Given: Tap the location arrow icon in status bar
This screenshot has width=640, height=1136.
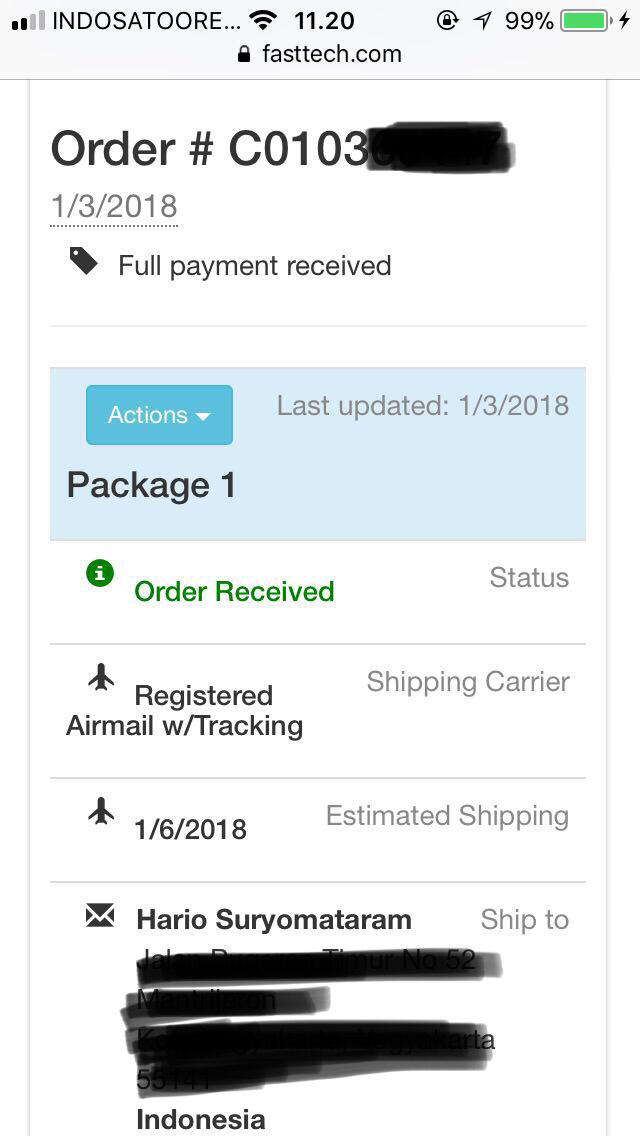Looking at the screenshot, I should pos(482,20).
